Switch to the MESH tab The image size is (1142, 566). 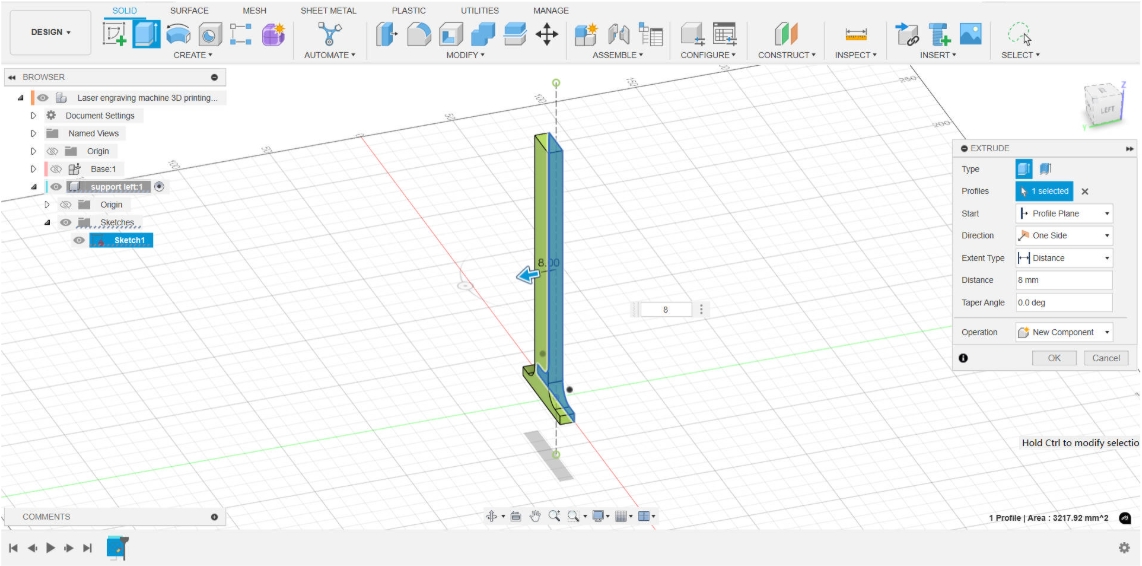tap(254, 11)
